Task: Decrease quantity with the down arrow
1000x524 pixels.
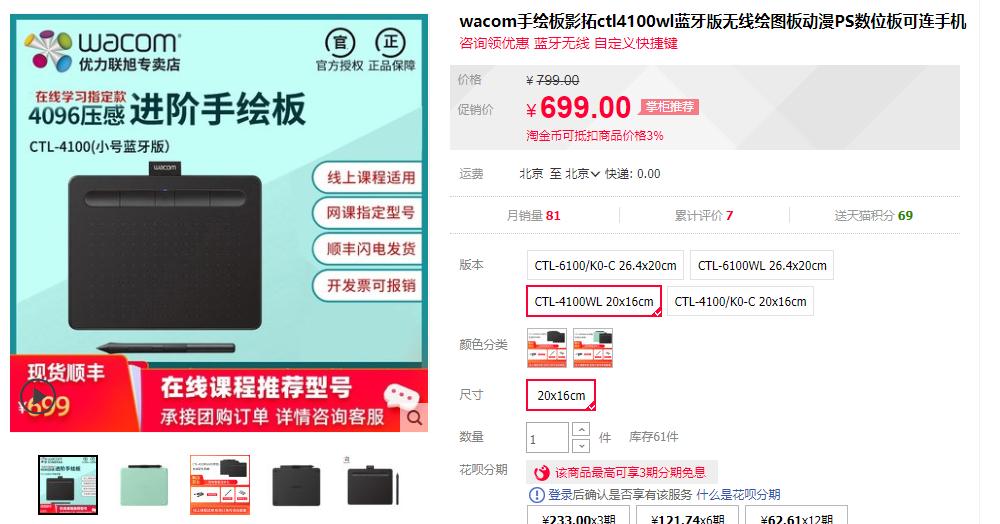Action: point(581,446)
